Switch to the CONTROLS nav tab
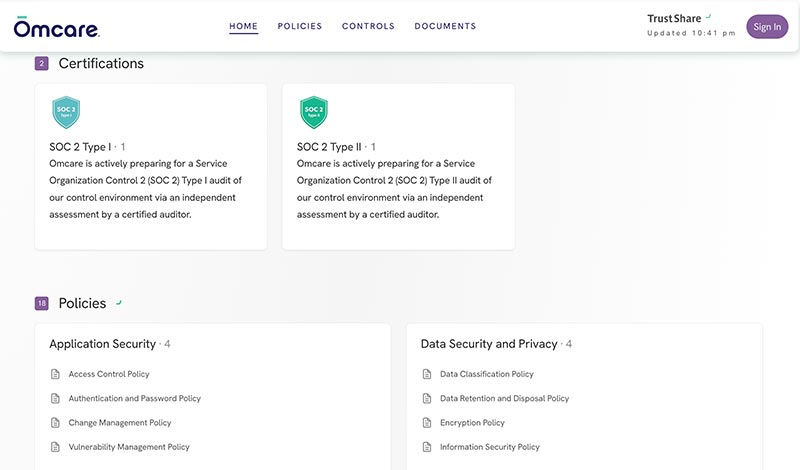Screen dimensions: 800x470 coord(368,26)
